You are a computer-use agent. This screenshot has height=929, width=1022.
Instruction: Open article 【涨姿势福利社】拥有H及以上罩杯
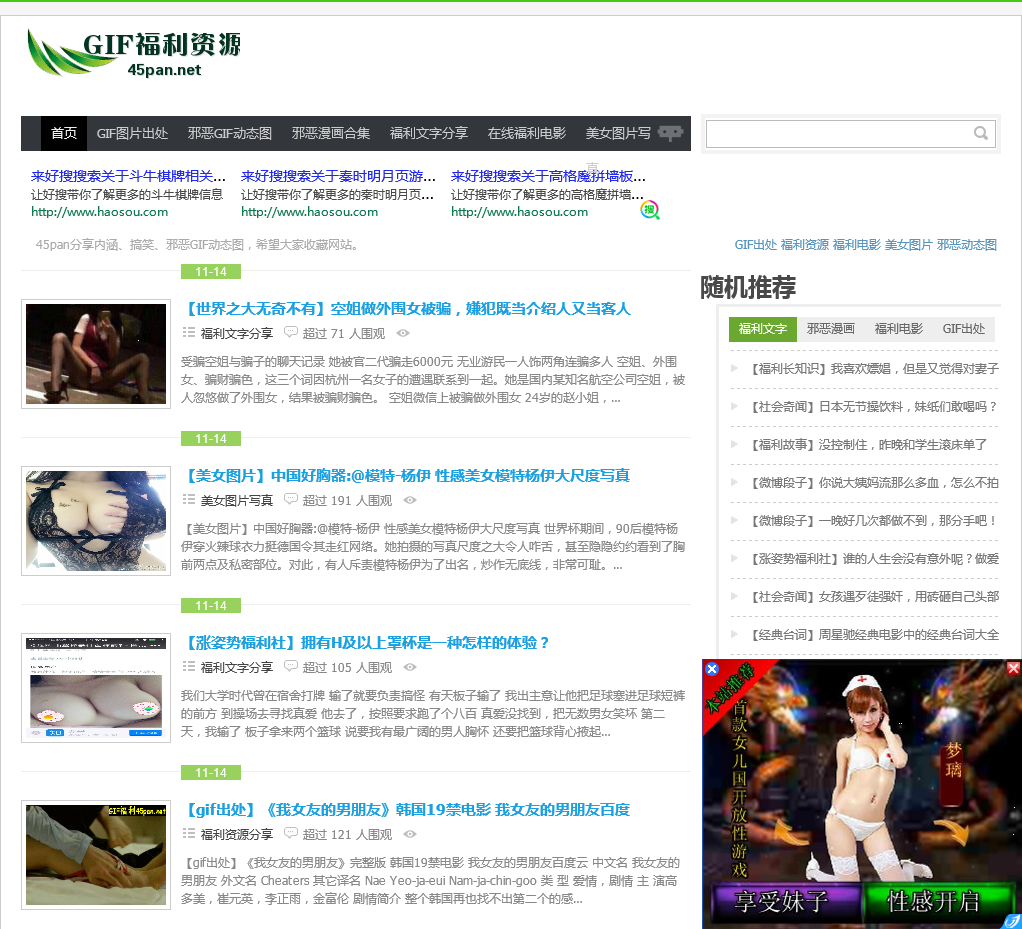tap(365, 642)
